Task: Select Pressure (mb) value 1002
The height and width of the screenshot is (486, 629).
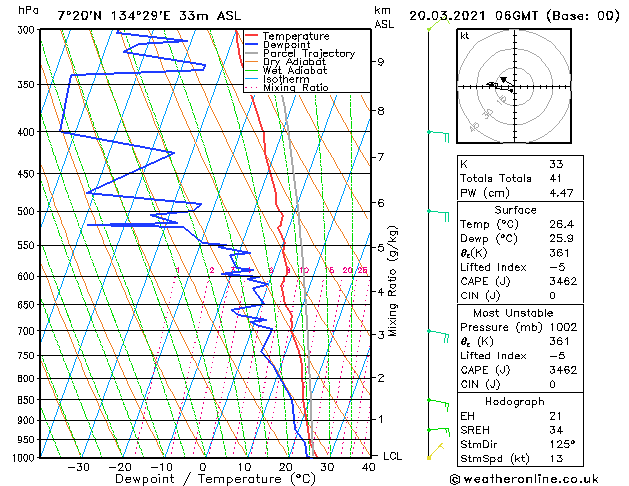Action: click(x=563, y=327)
